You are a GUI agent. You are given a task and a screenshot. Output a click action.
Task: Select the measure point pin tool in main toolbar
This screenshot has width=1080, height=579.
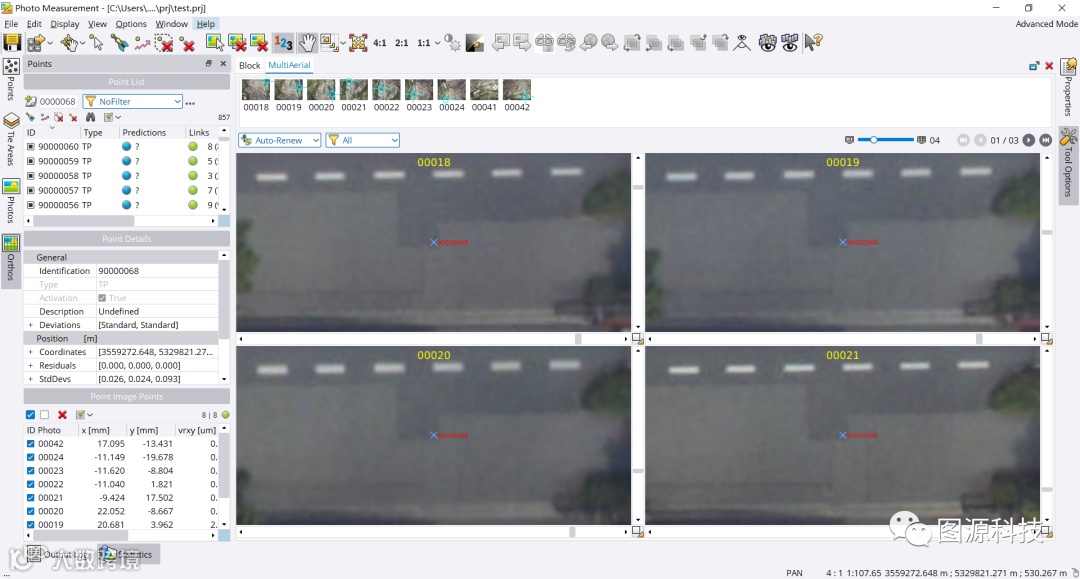[x=118, y=43]
